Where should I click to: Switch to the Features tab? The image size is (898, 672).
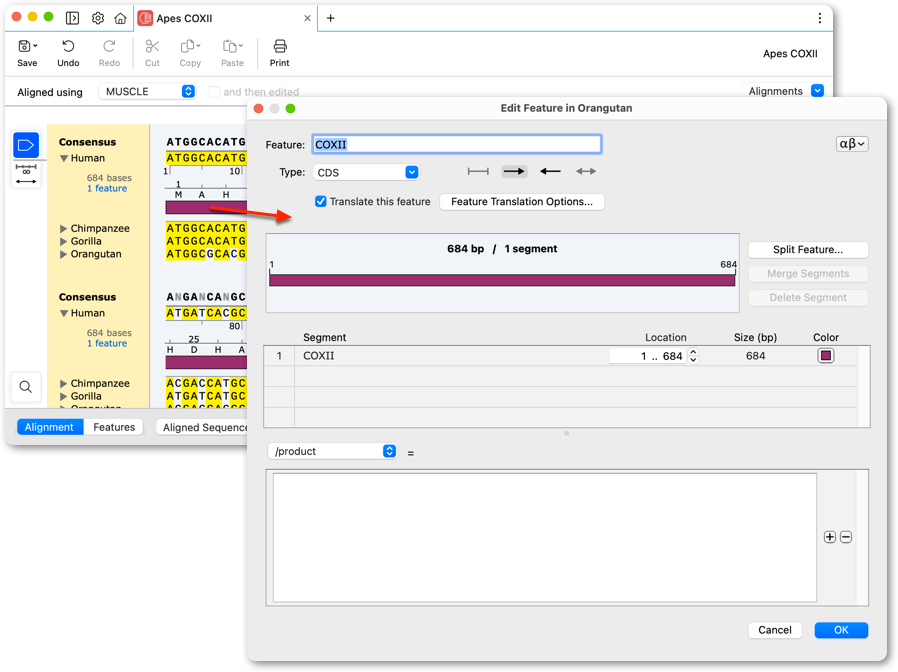(x=114, y=427)
